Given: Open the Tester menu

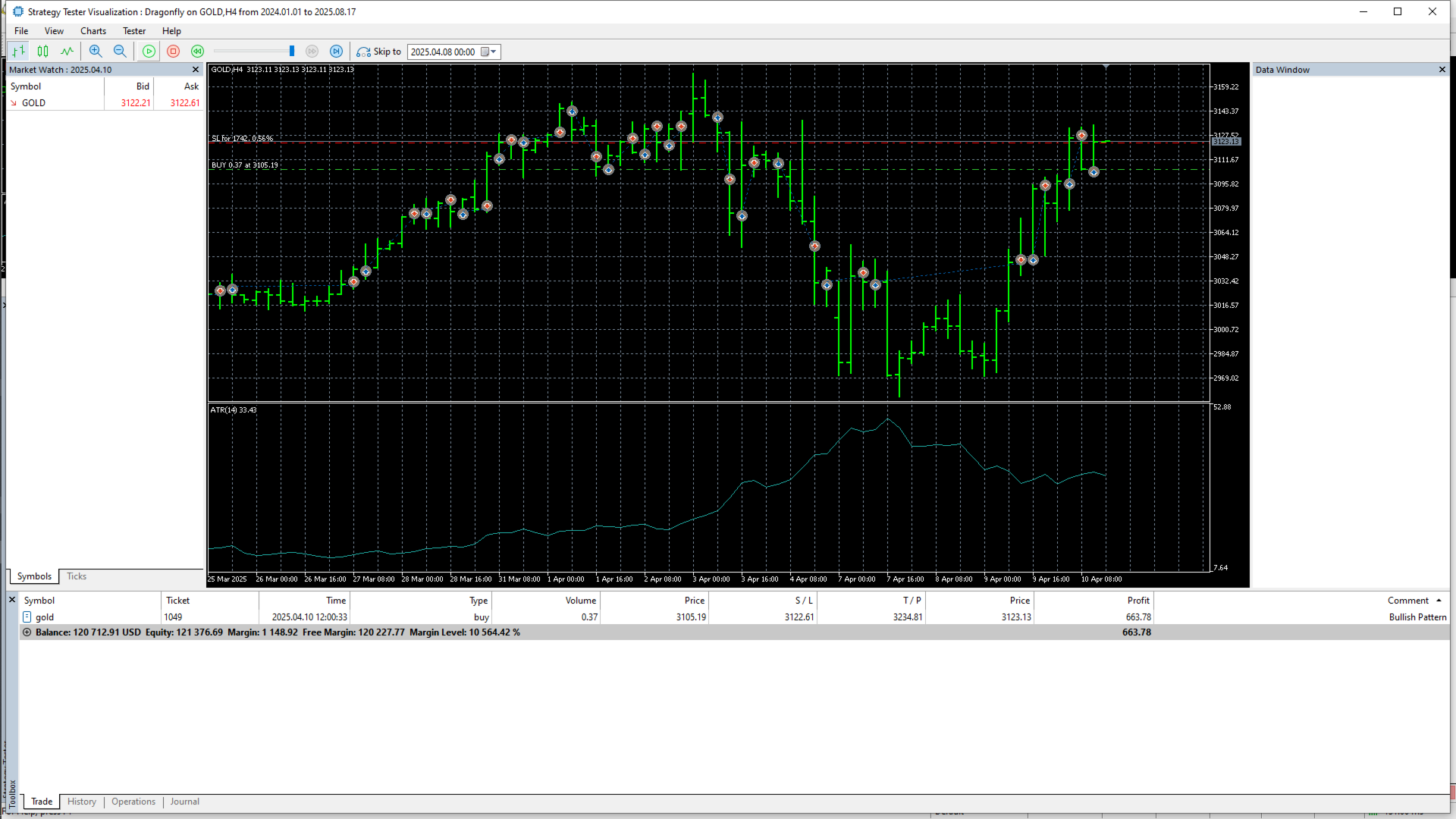Looking at the screenshot, I should click(x=134, y=31).
